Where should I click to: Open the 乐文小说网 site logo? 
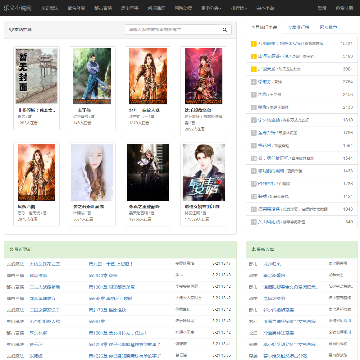coord(17,8)
